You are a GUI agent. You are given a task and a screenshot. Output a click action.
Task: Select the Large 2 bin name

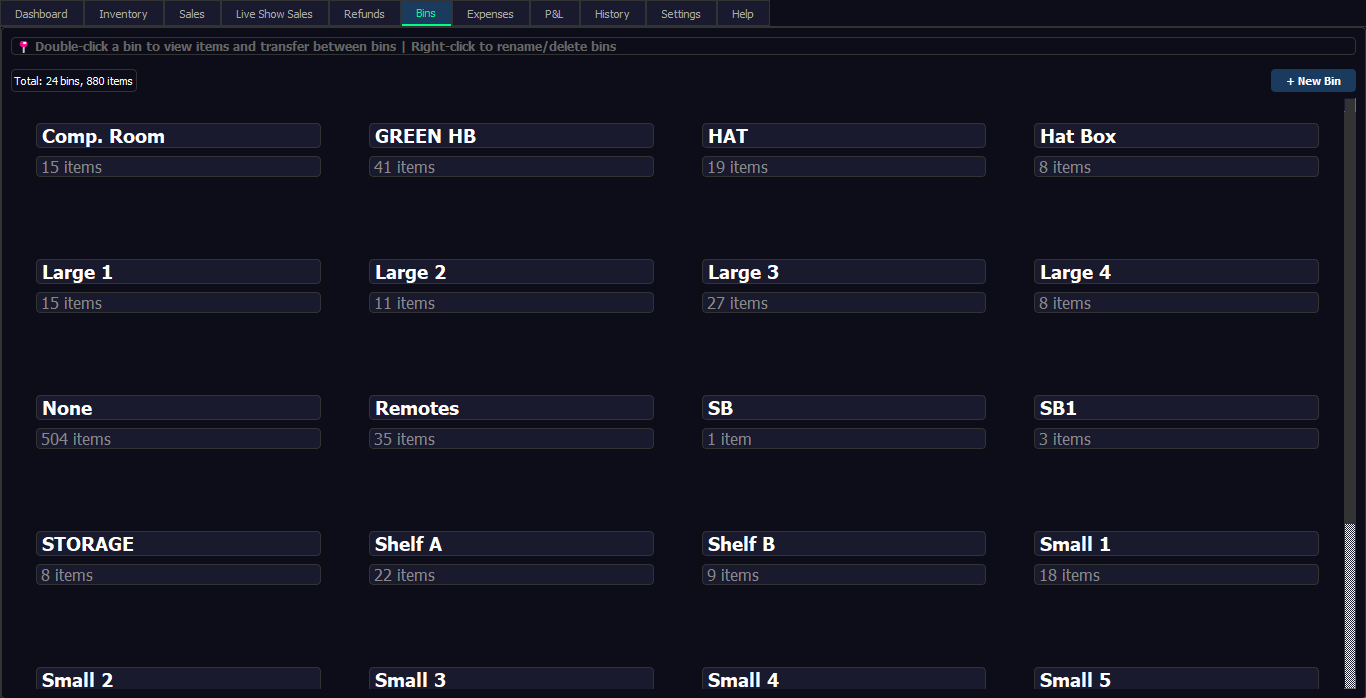(511, 272)
